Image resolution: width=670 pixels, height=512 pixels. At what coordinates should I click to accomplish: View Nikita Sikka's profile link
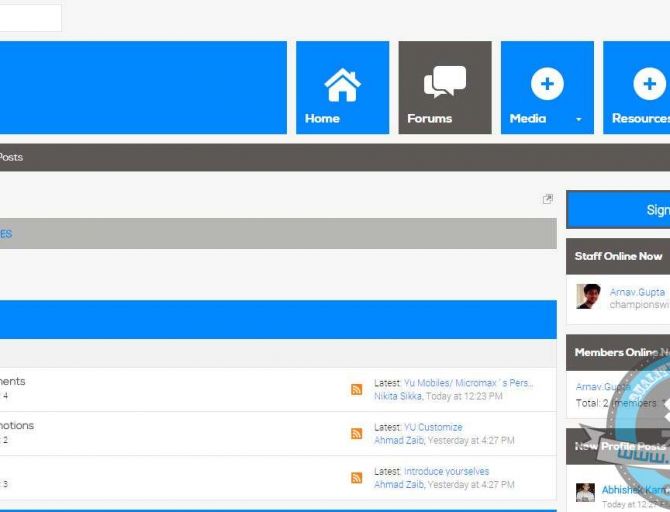pyautogui.click(x=397, y=396)
